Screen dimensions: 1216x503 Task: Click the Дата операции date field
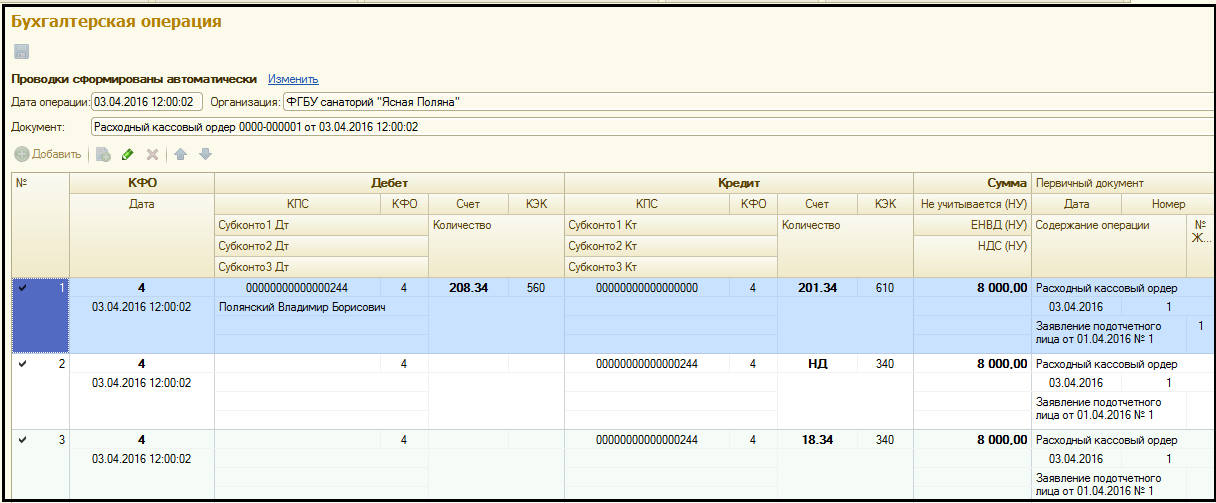pos(147,101)
